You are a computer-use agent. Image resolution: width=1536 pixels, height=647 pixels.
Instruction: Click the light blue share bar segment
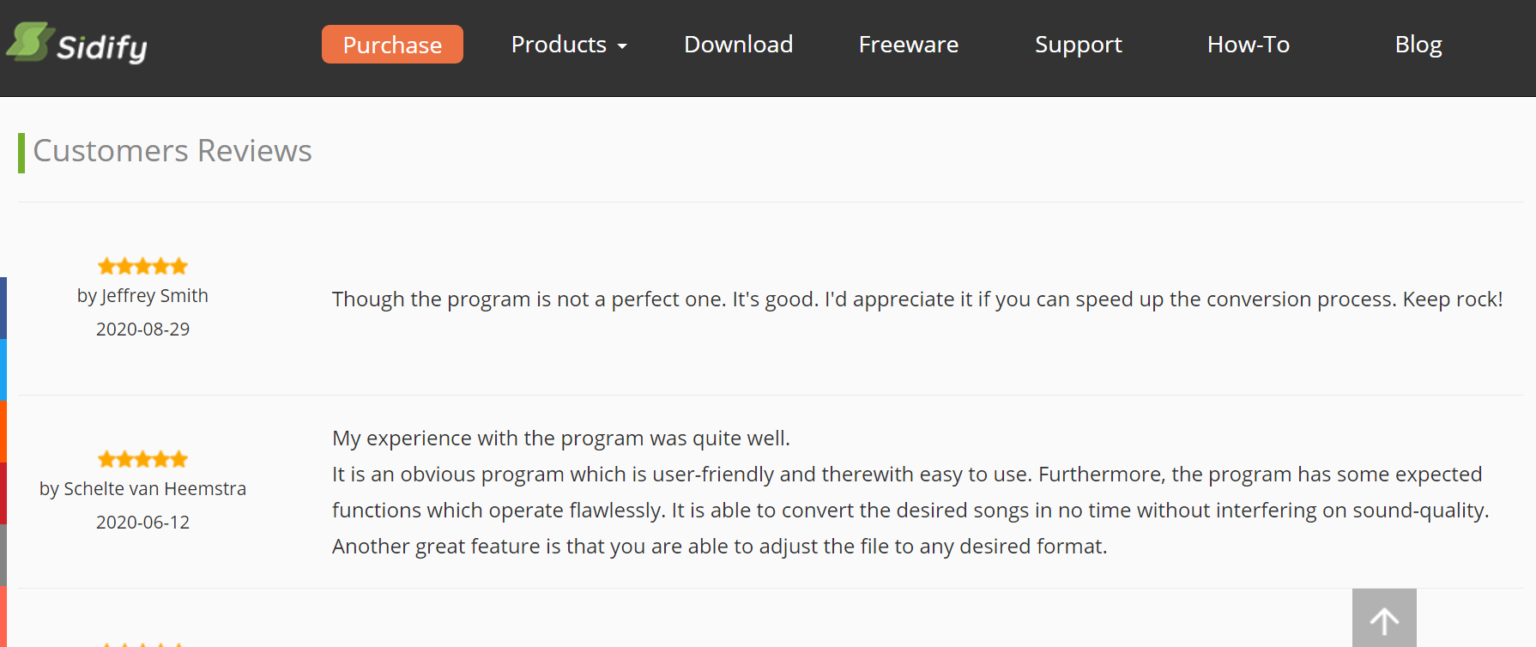pos(3,370)
